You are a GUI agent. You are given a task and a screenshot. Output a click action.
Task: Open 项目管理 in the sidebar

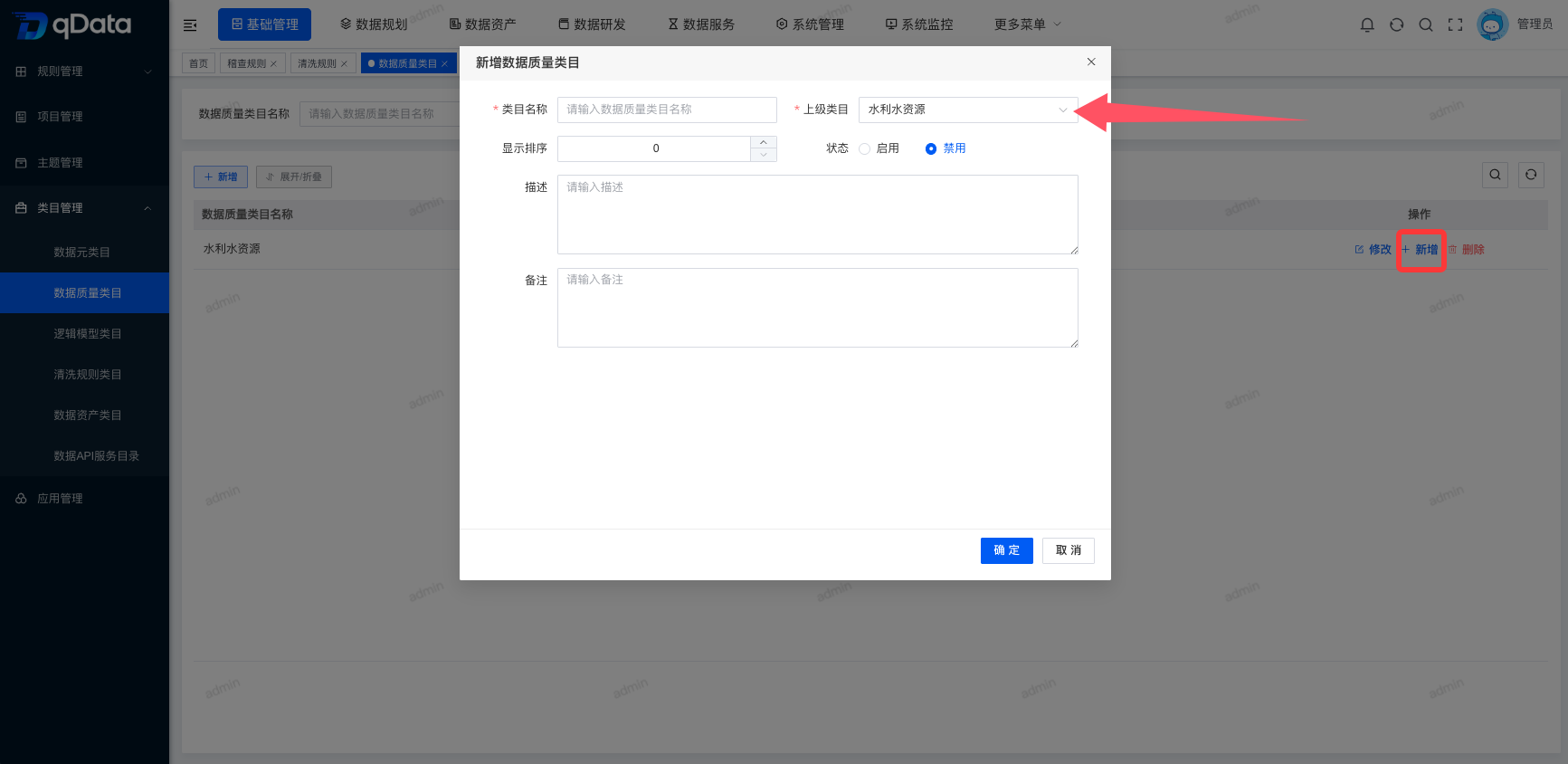tap(84, 117)
